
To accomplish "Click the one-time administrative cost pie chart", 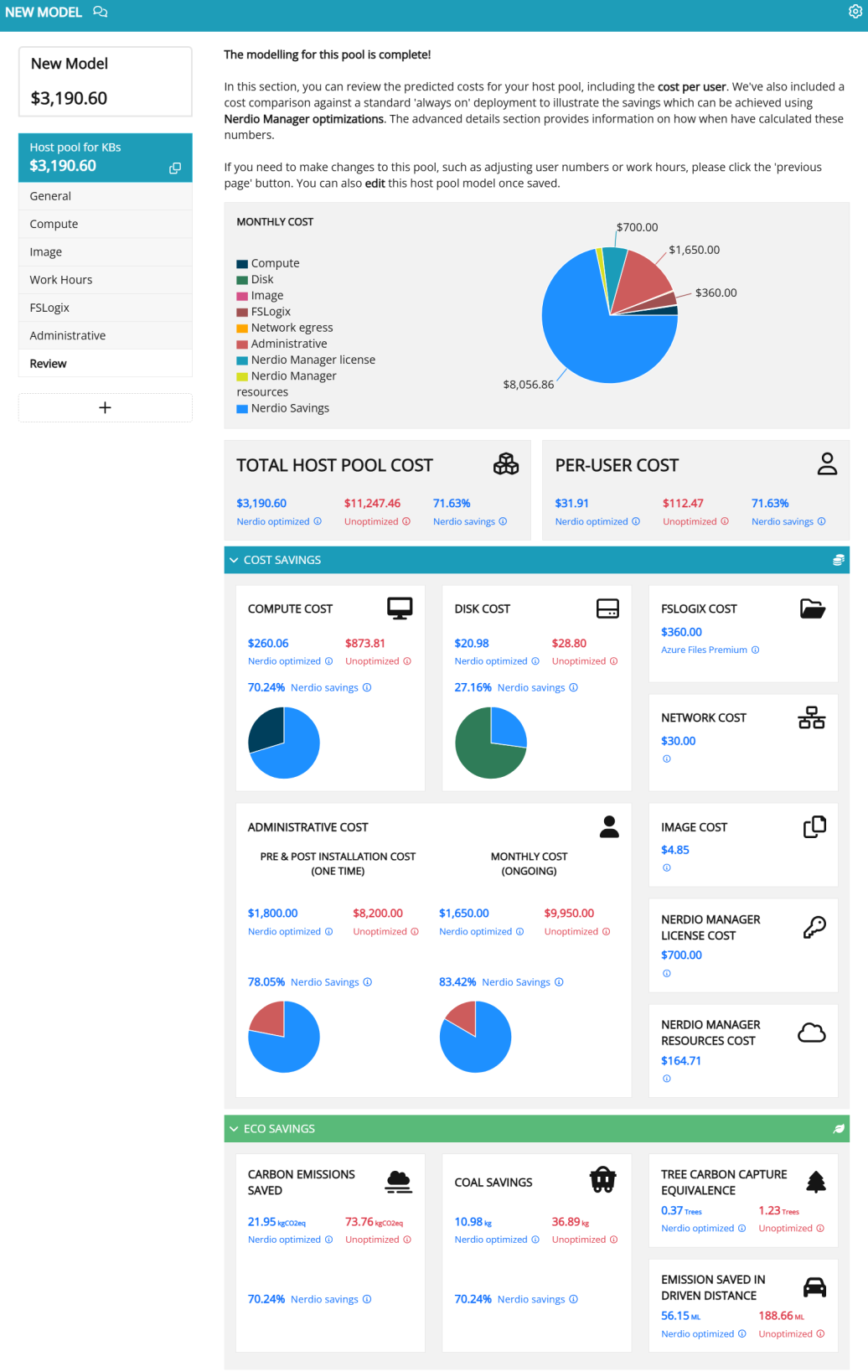I will tap(284, 1037).
